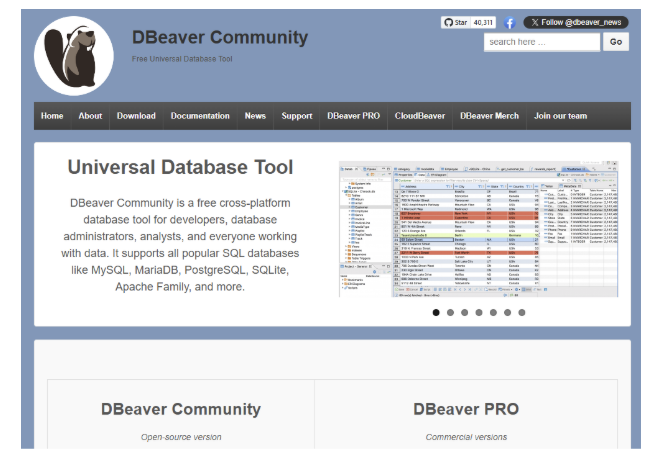Select the second carousel slide dot
This screenshot has height=466, width=658.
pyautogui.click(x=450, y=312)
